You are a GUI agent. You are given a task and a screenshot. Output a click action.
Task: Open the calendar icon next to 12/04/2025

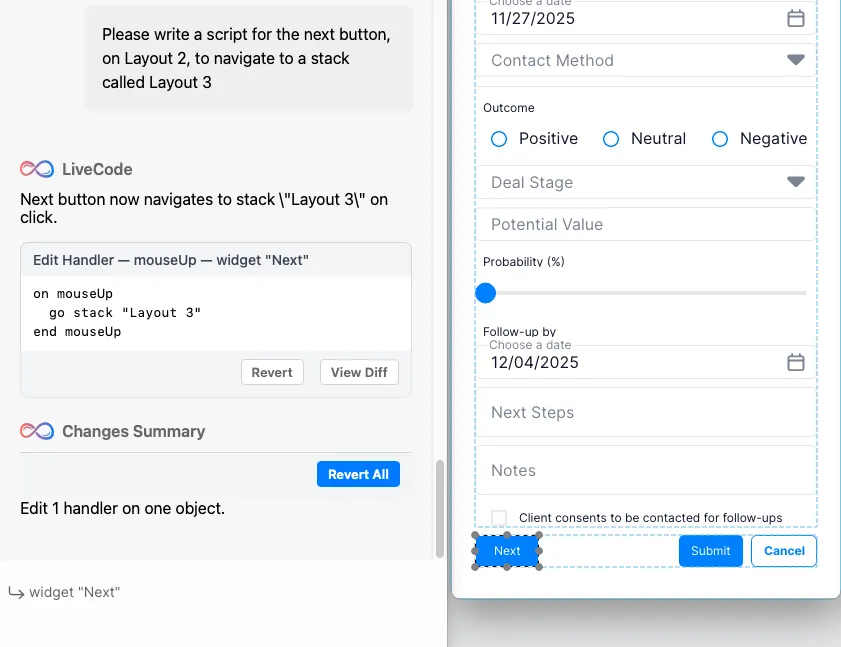coord(796,363)
